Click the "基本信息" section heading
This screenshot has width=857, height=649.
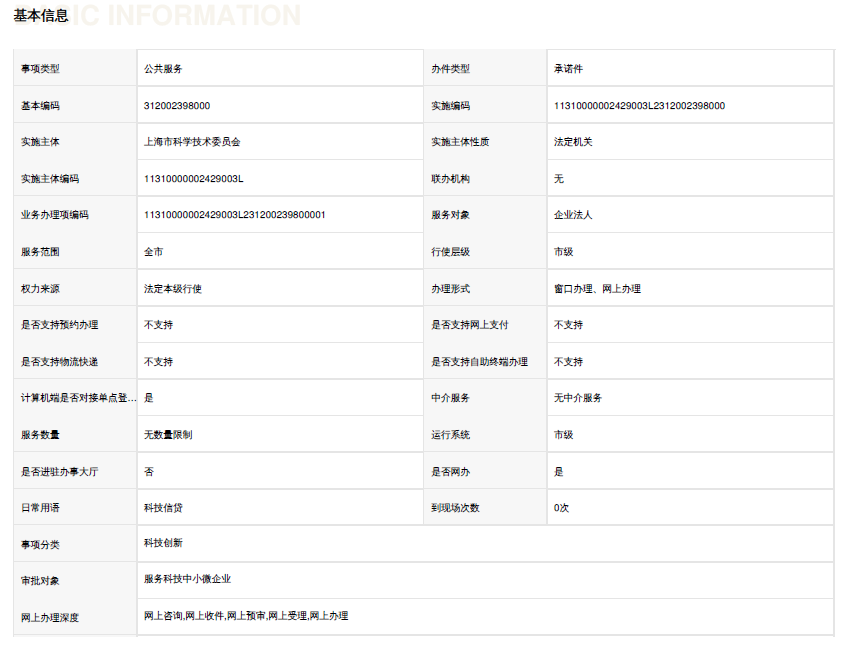[x=41, y=15]
